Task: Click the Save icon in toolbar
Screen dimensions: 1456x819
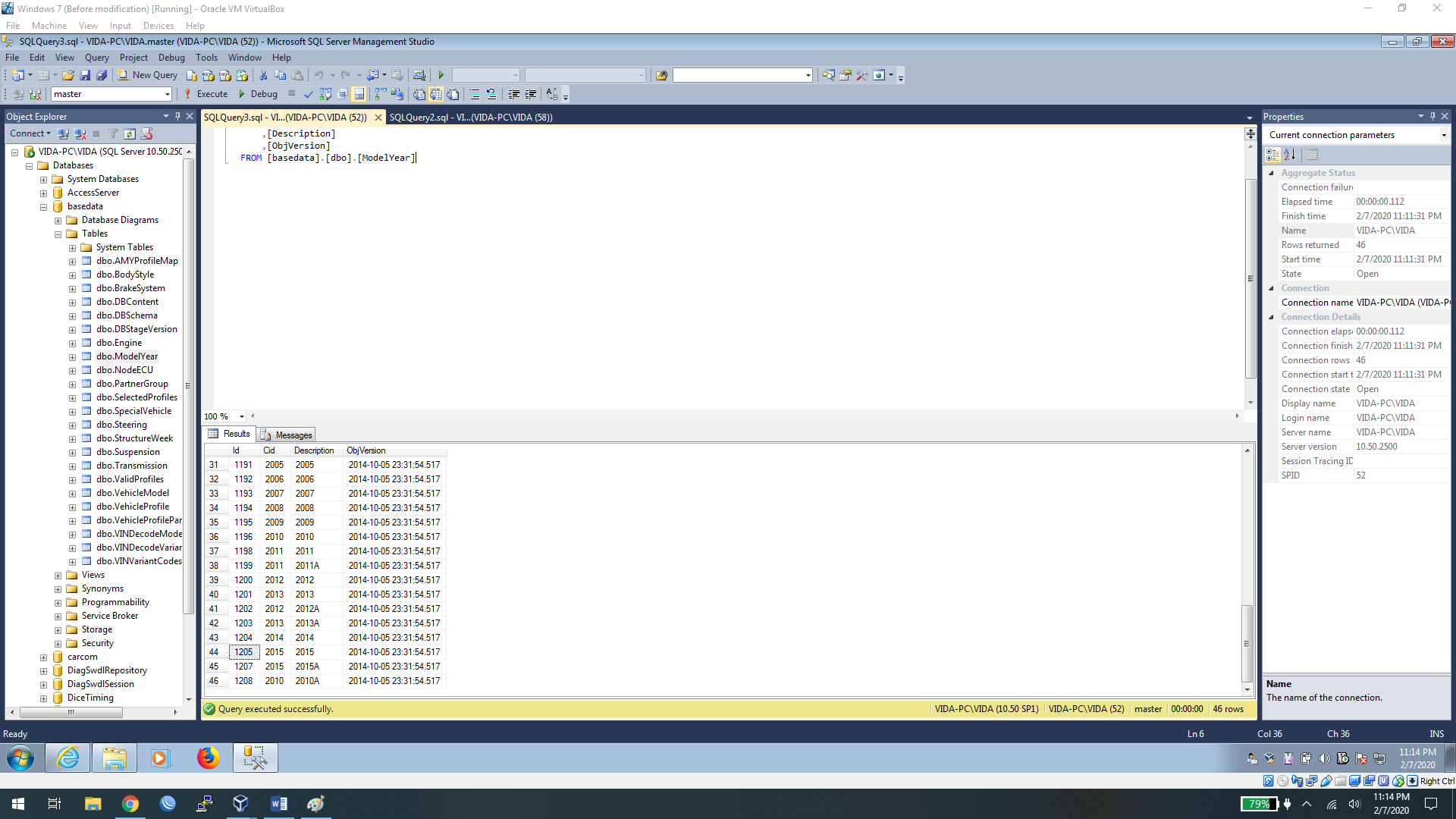Action: (85, 75)
